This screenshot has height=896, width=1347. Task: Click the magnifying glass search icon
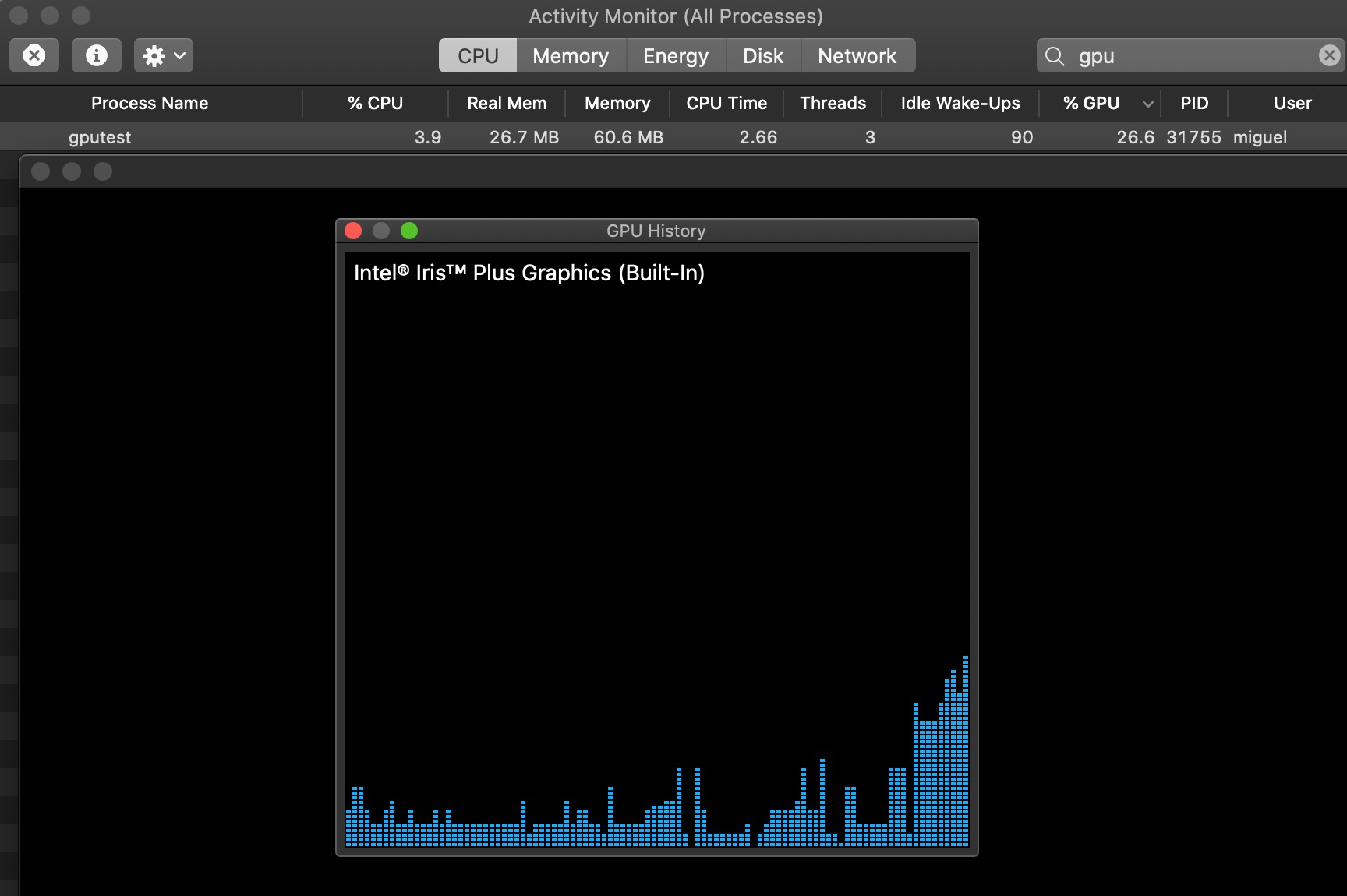coord(1054,56)
